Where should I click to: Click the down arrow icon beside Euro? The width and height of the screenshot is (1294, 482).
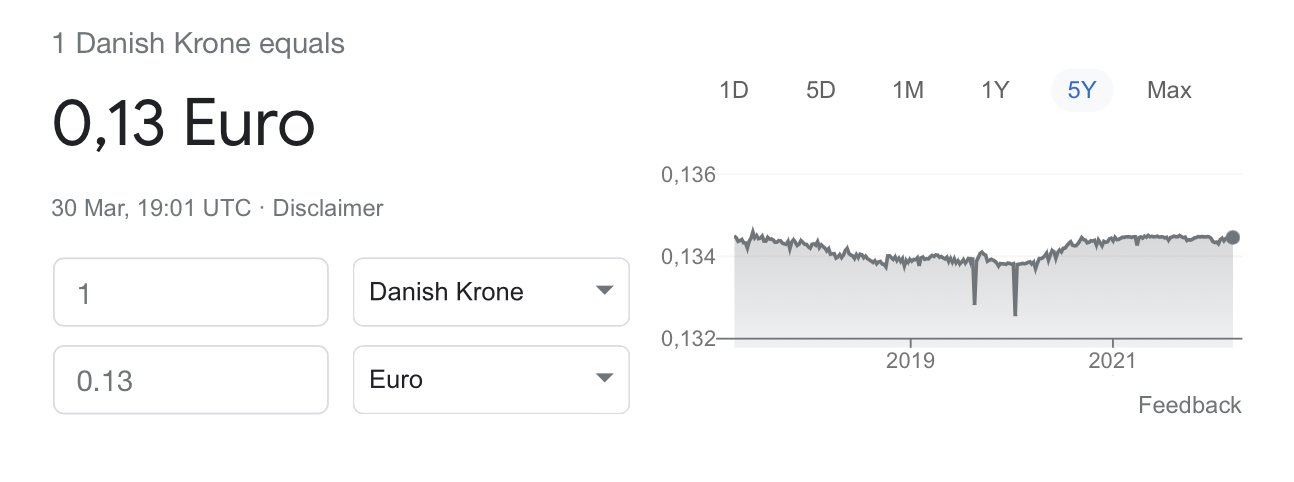[x=603, y=378]
